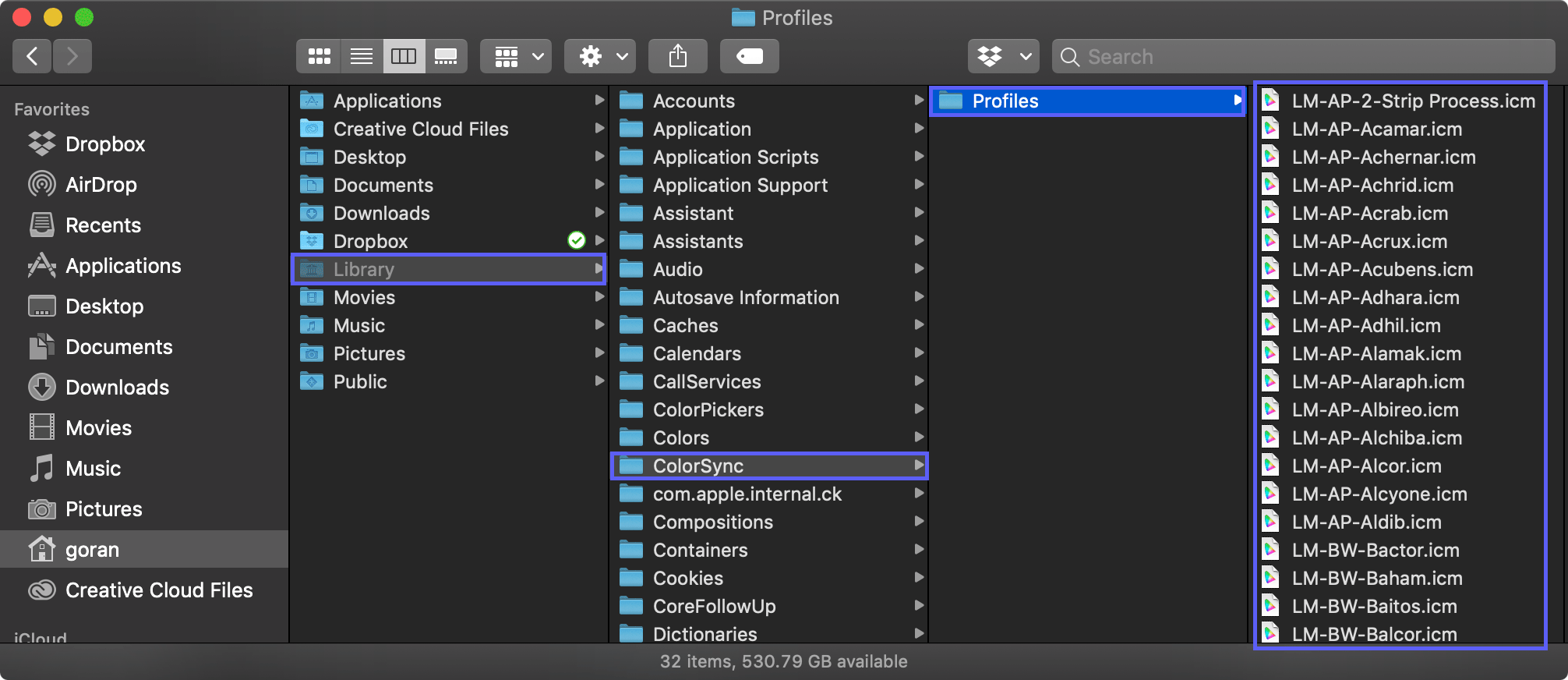Select the Application Support folder
The width and height of the screenshot is (1568, 680).
770,185
